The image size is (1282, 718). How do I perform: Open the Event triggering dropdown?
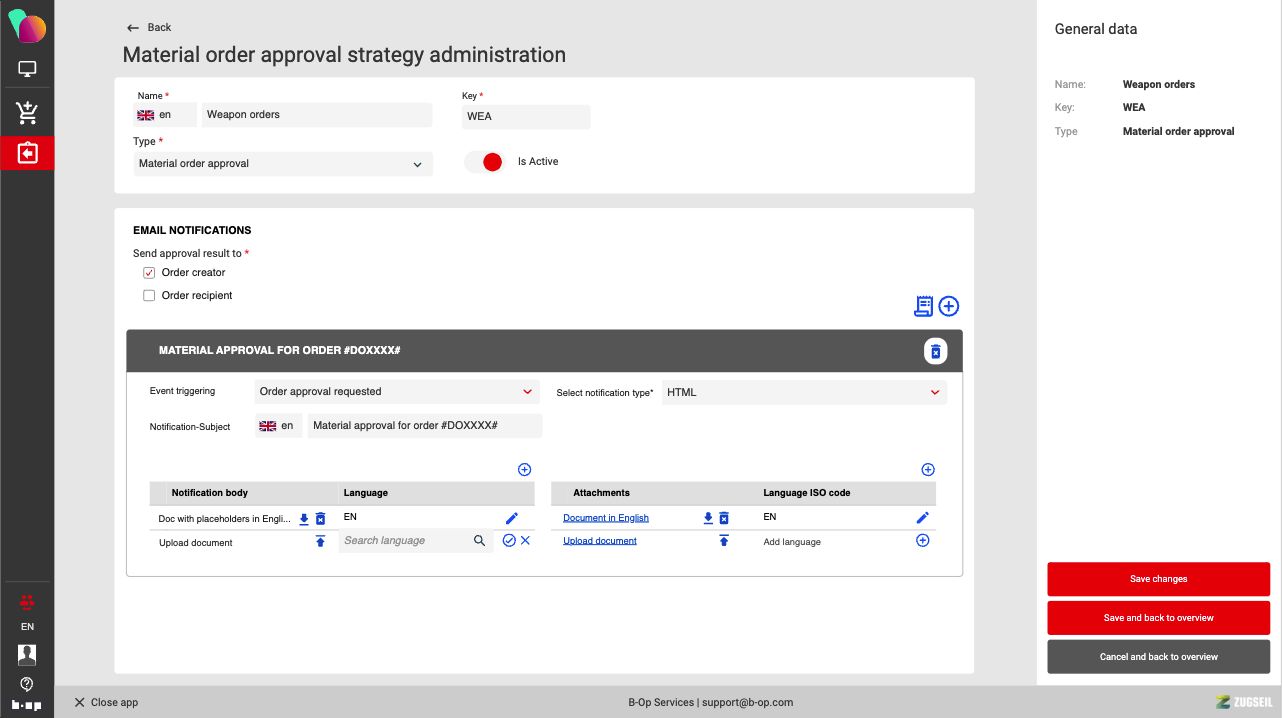pos(395,392)
